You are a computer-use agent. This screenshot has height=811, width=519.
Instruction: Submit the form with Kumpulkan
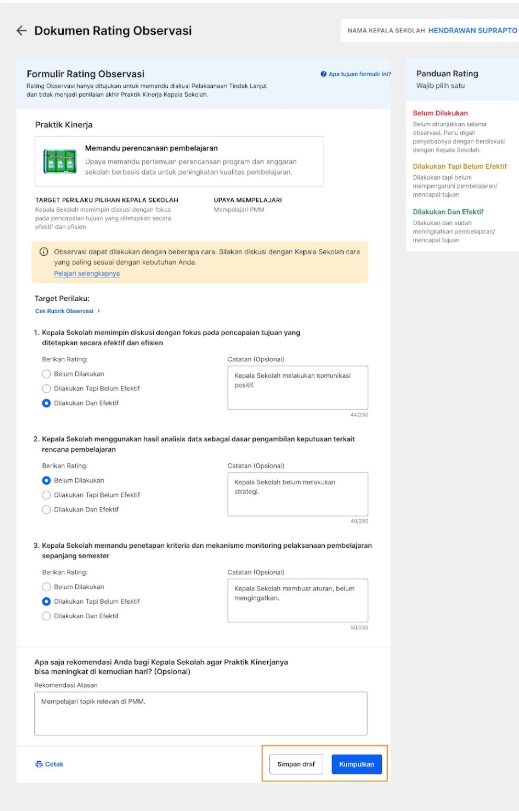357,764
